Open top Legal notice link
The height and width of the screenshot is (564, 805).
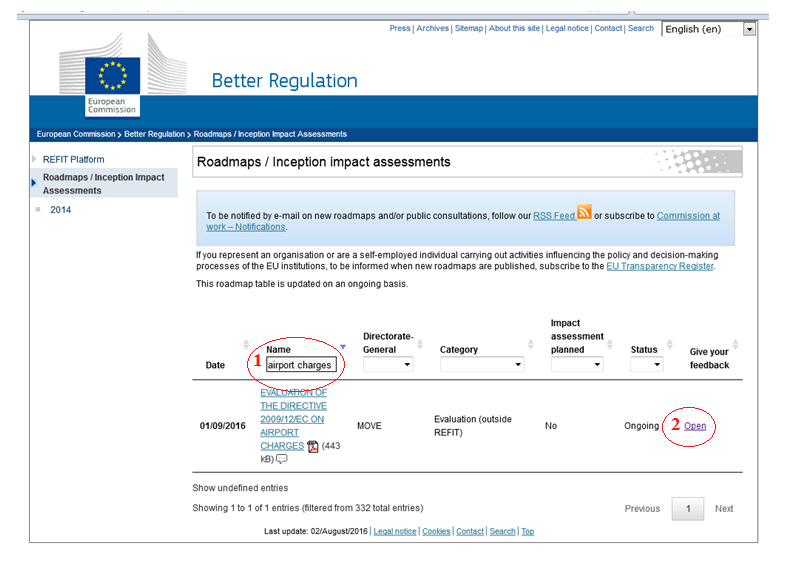(x=567, y=28)
